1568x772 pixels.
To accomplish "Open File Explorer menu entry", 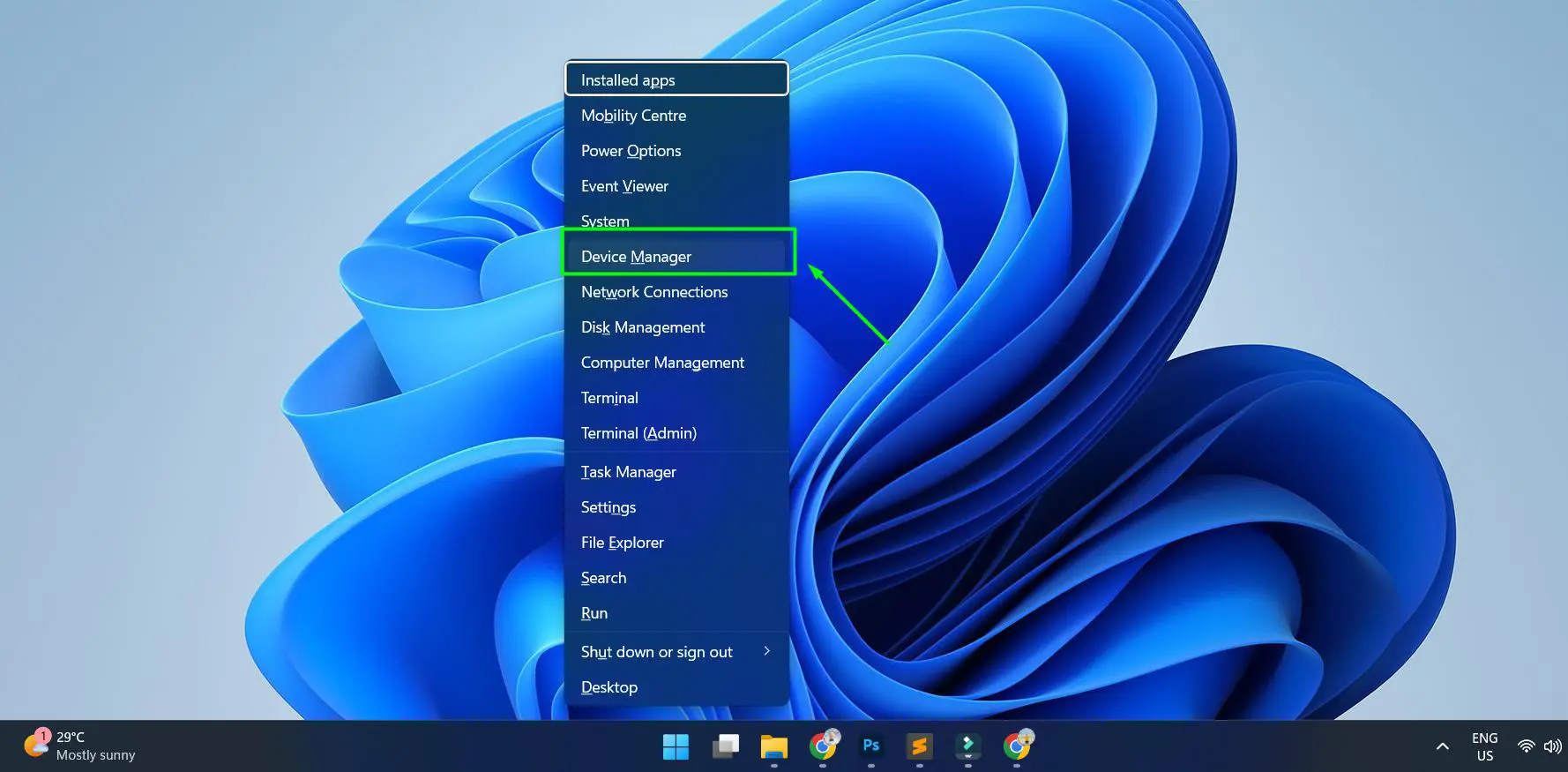I will 676,543.
